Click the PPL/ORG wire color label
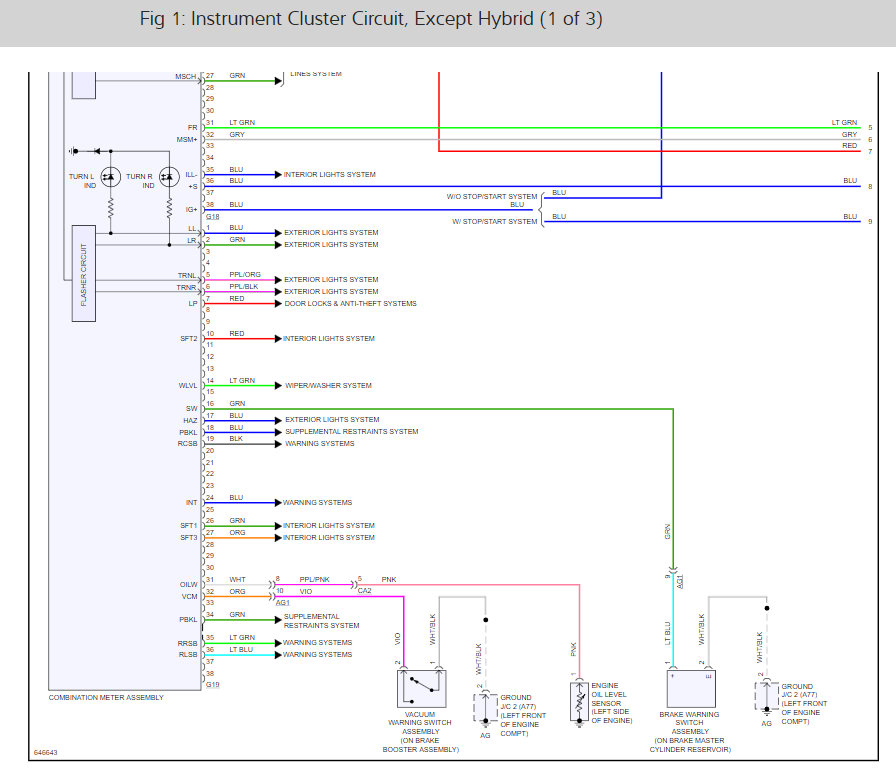The width and height of the screenshot is (896, 777). coord(245,275)
